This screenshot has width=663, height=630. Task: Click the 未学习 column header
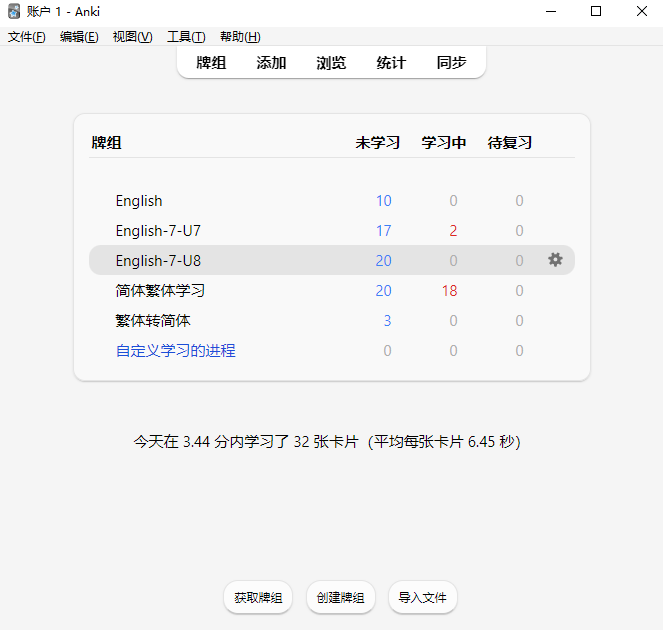378,142
